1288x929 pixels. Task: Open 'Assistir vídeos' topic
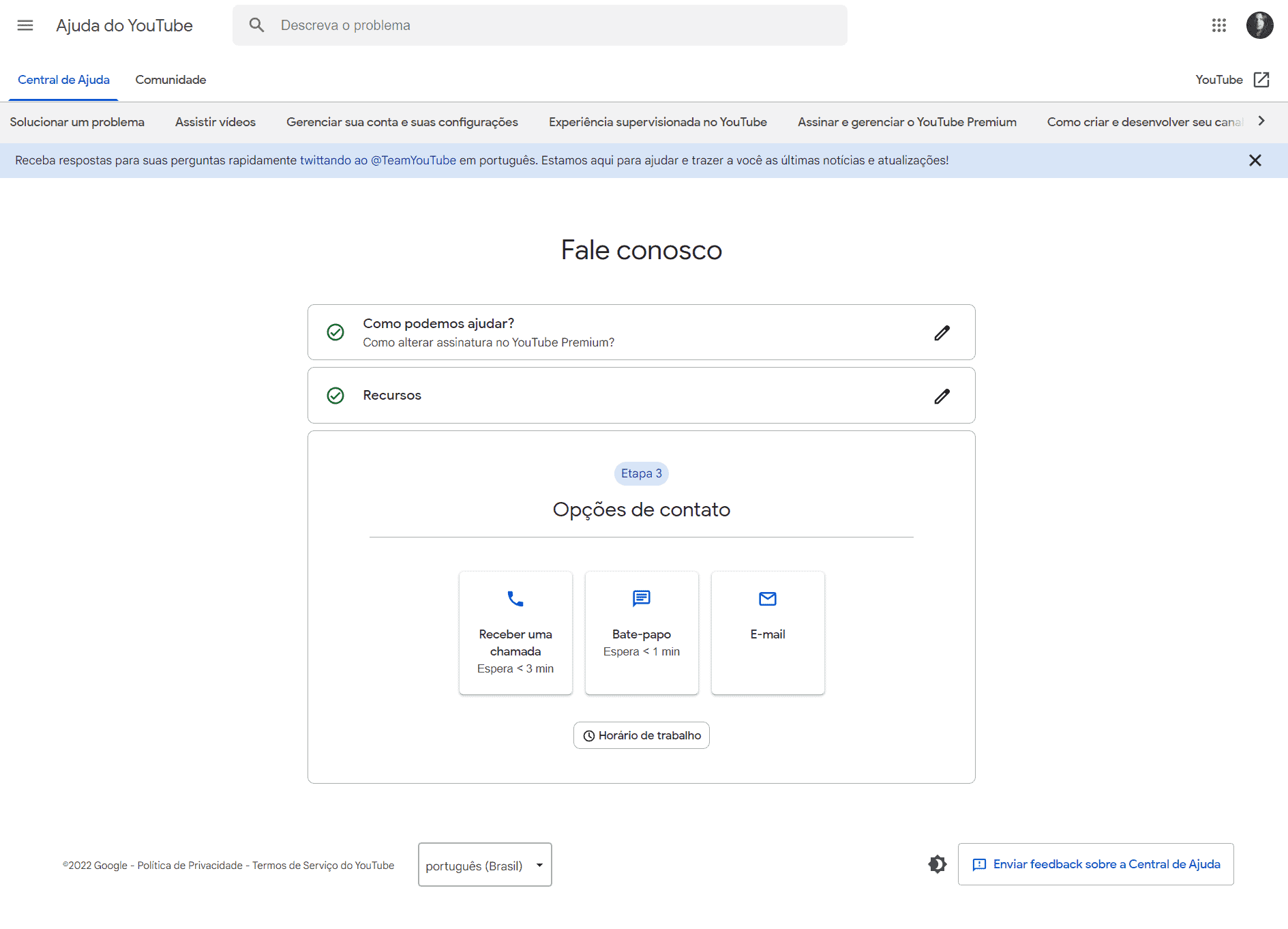point(215,122)
